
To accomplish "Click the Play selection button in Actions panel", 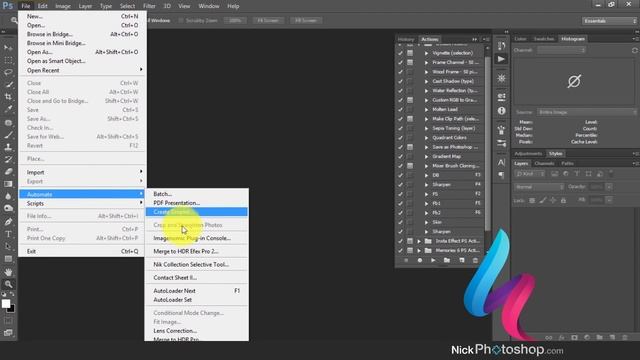I will tap(433, 260).
